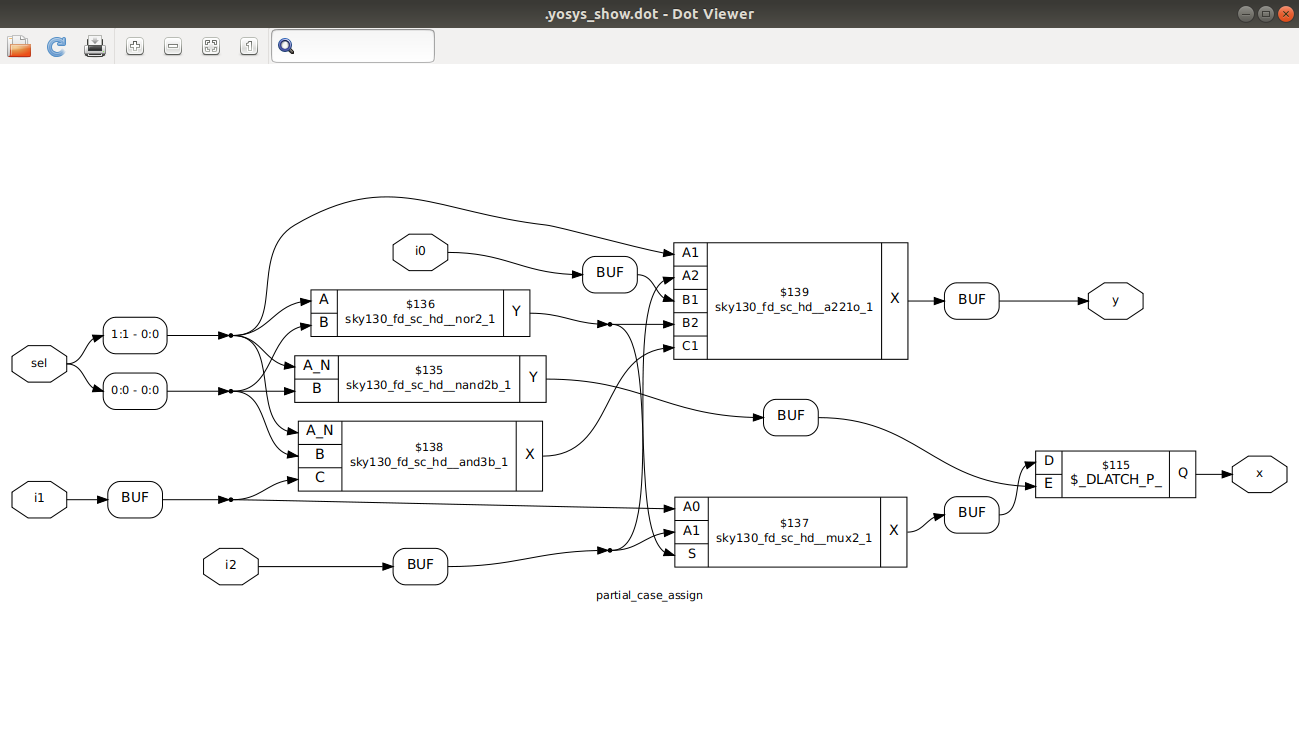Image resolution: width=1299 pixels, height=741 pixels.
Task: Select the i0 input node
Action: point(420,252)
